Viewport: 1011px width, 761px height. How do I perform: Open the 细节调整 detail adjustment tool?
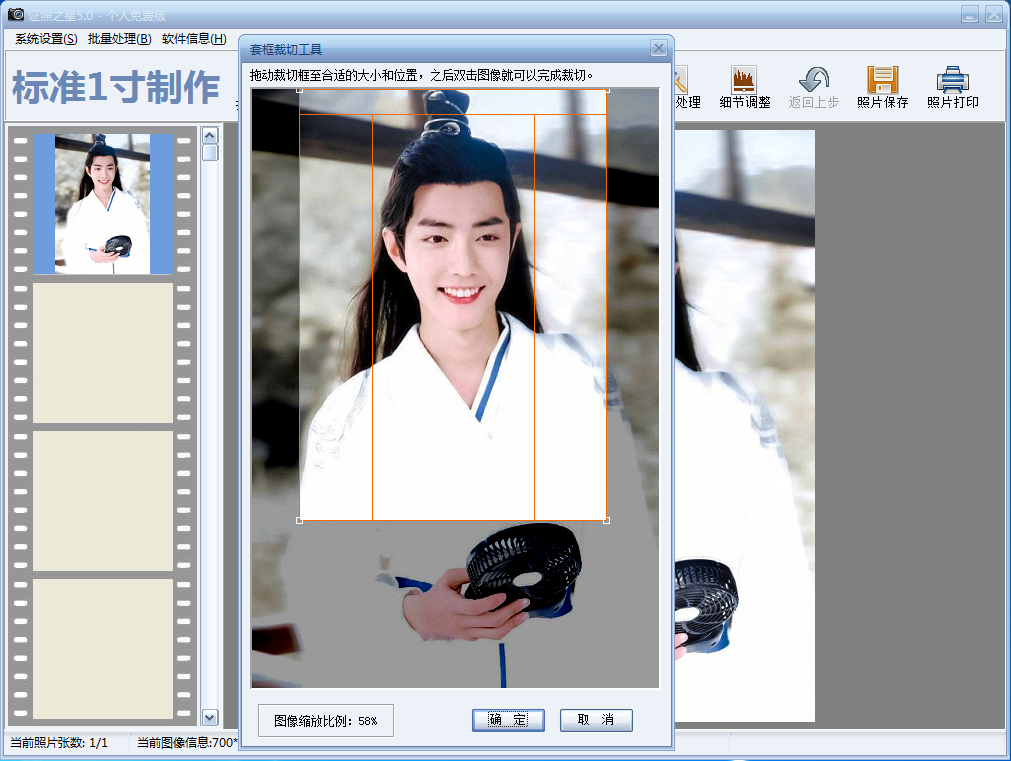(744, 81)
